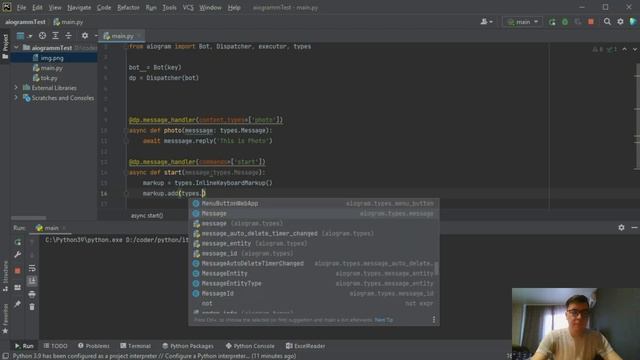Choose MenuButtonWebApp in the autocomplete list
This screenshot has width=640, height=360.
tap(313, 203)
